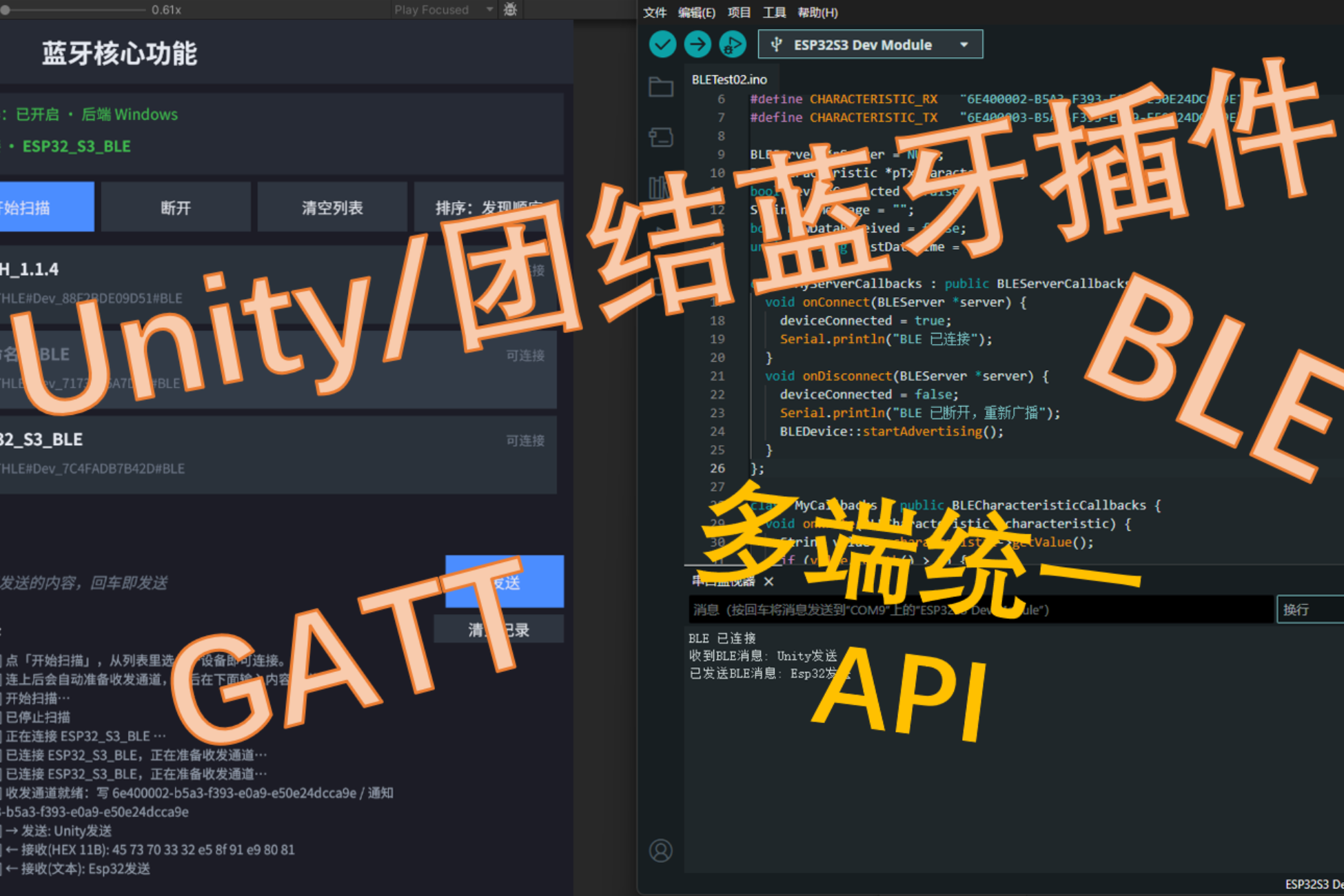Open the 文件 menu
This screenshot has width=1344, height=896.
[655, 12]
